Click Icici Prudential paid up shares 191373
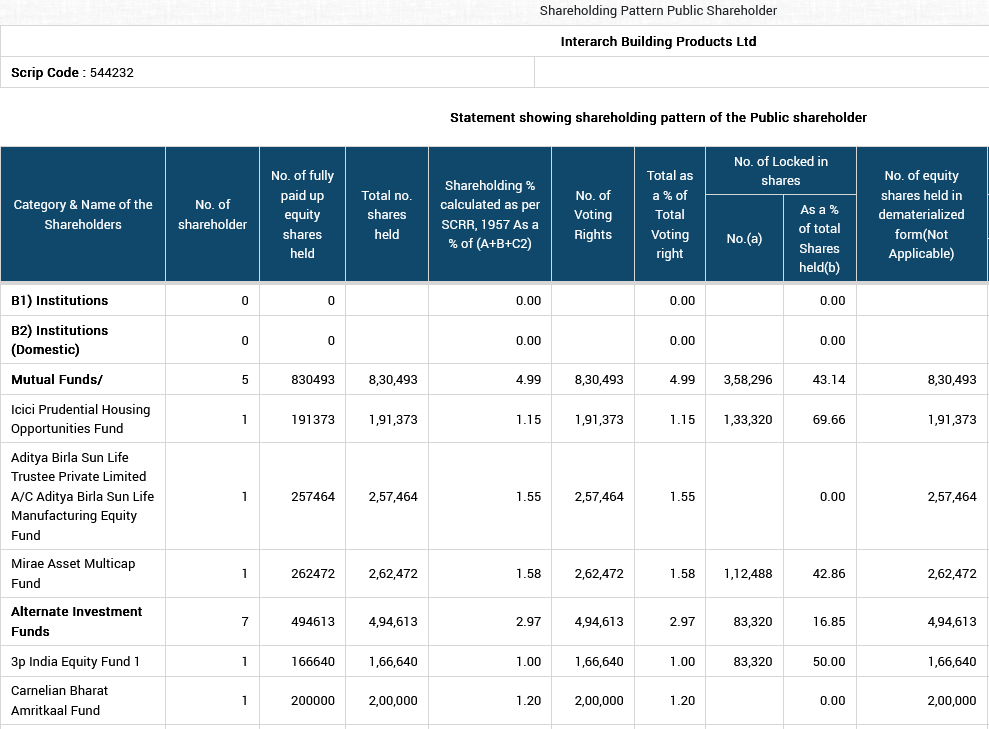The width and height of the screenshot is (989, 729). [313, 419]
